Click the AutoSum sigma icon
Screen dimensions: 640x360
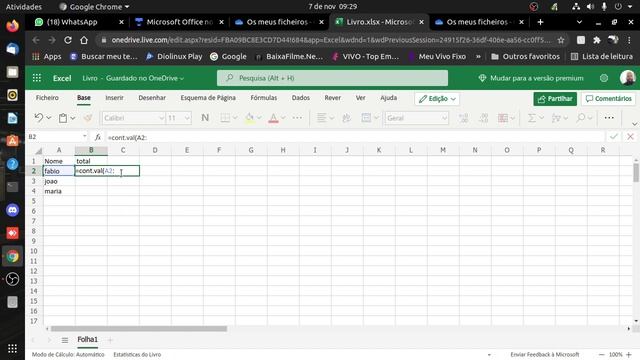(x=531, y=118)
